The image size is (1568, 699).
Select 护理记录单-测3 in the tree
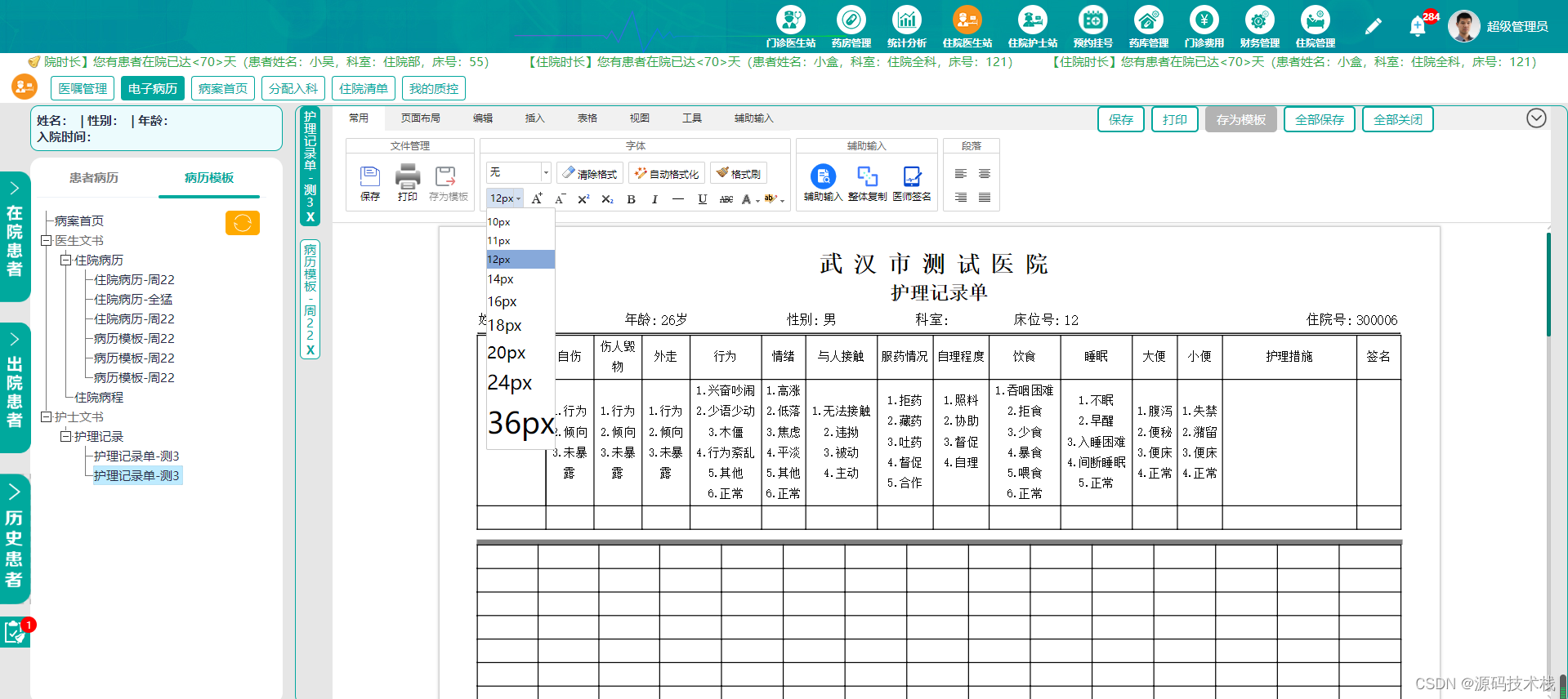[136, 475]
